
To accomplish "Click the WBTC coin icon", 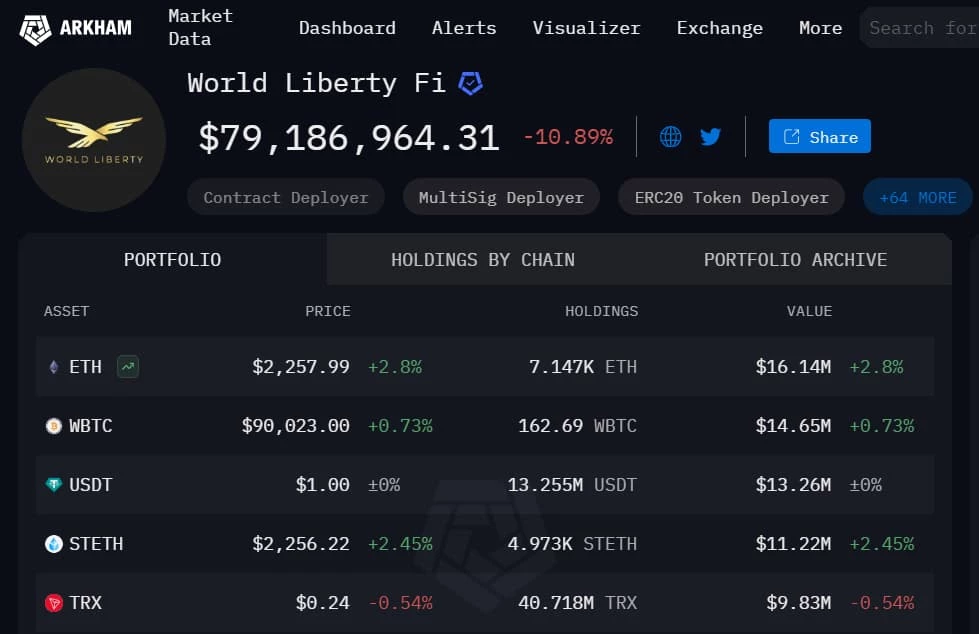I will [x=54, y=426].
